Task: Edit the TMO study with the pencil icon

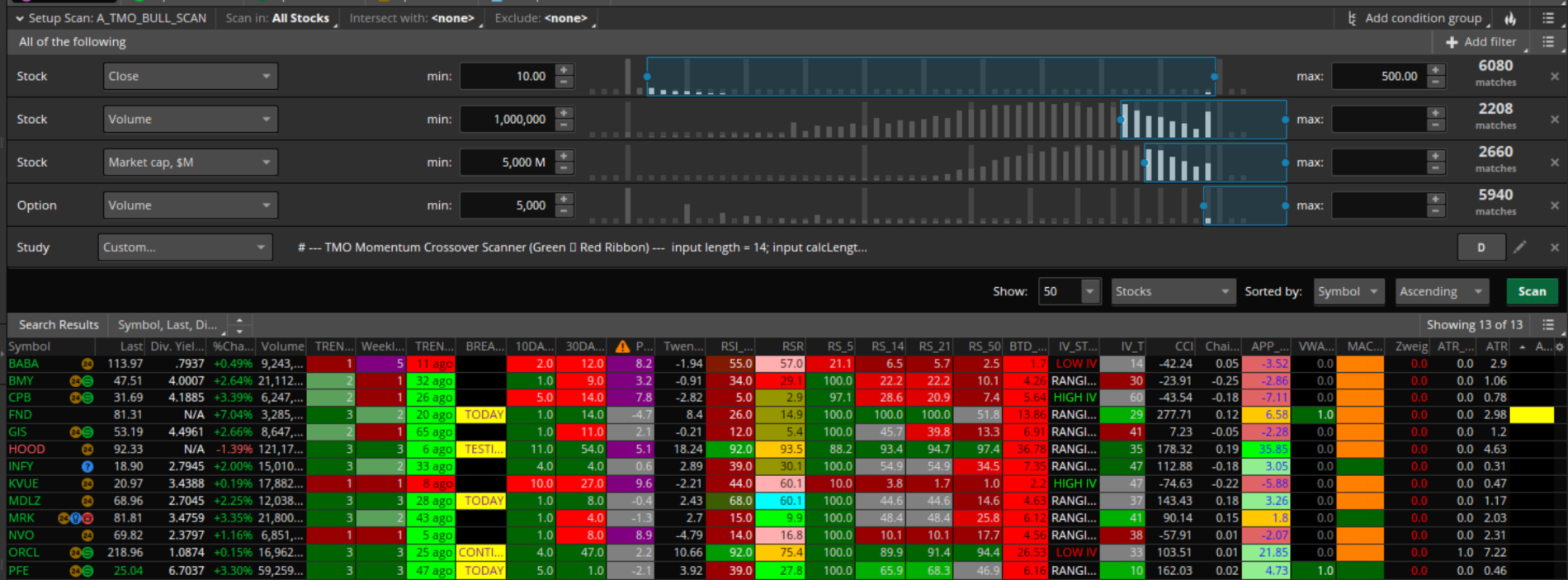Action: pos(1519,247)
